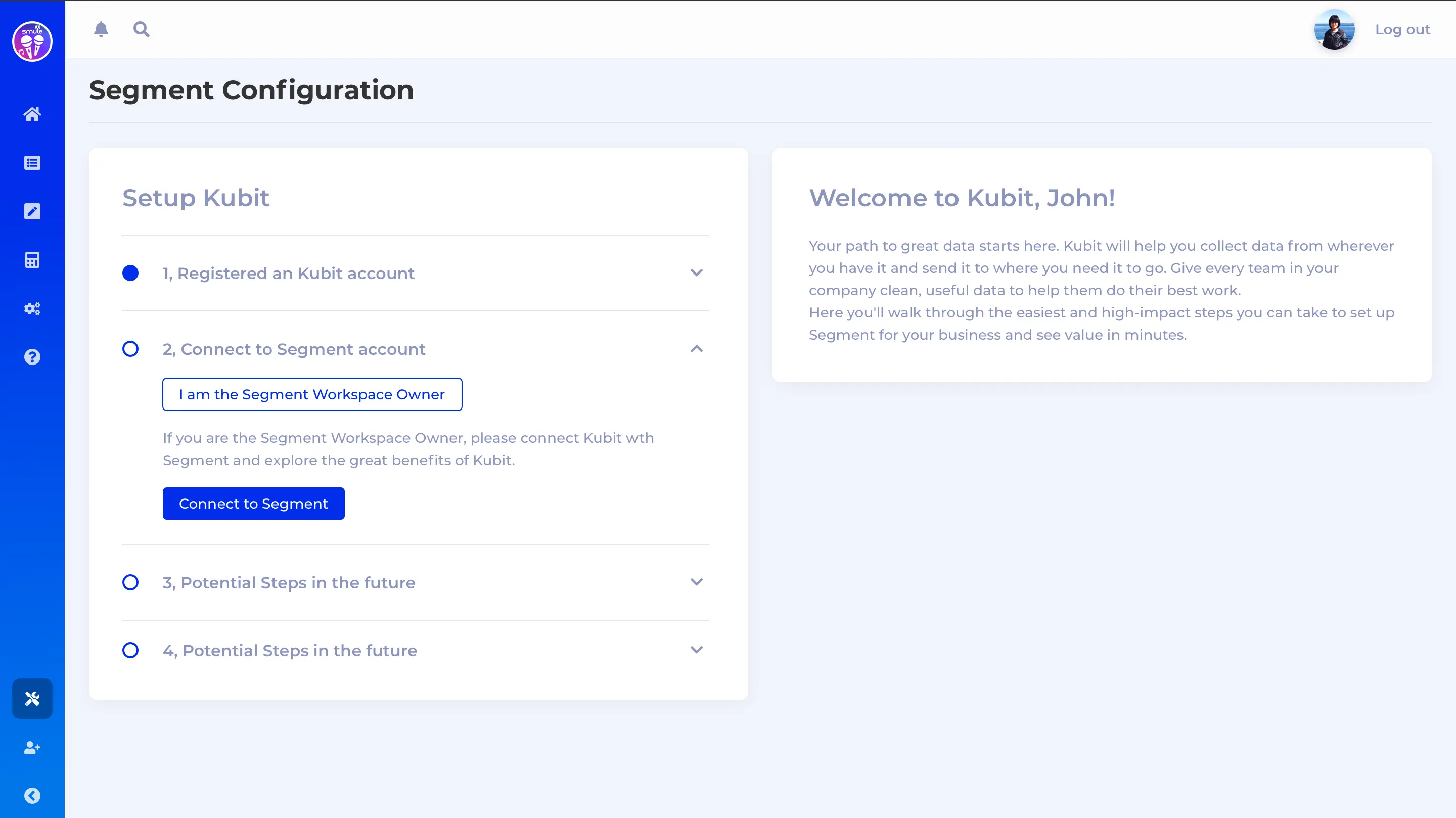Open the list view sidebar icon
The width and height of the screenshot is (1456, 818).
tap(32, 163)
